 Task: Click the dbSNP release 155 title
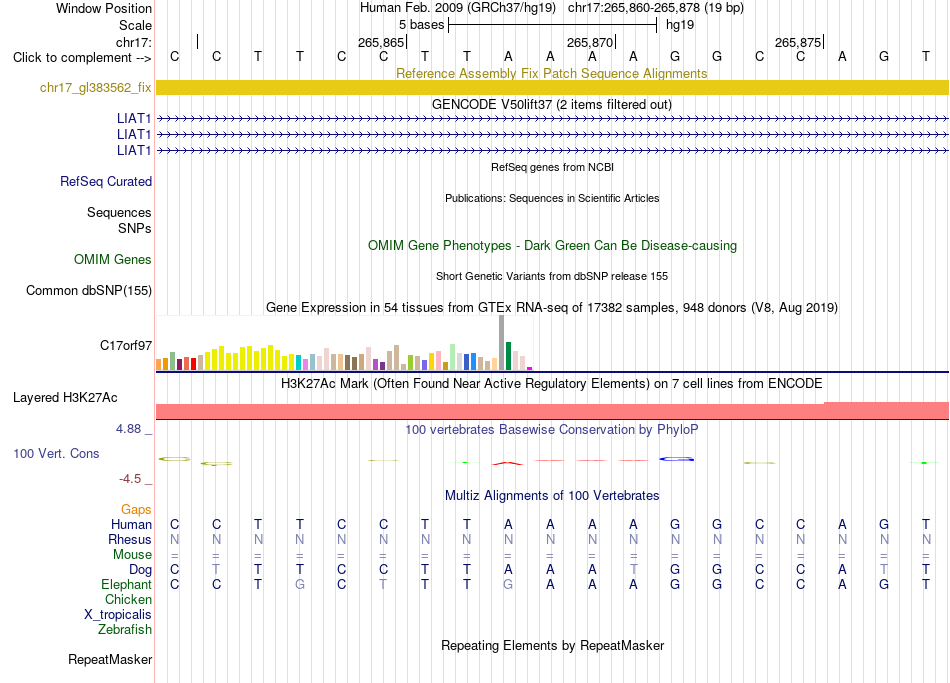tap(552, 276)
